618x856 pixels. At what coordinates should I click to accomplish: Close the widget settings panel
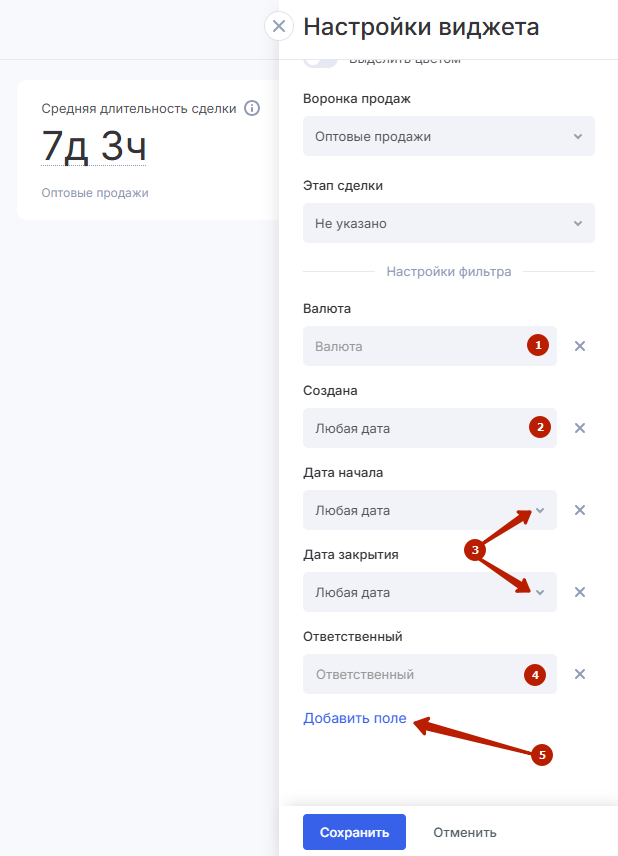coord(279,26)
